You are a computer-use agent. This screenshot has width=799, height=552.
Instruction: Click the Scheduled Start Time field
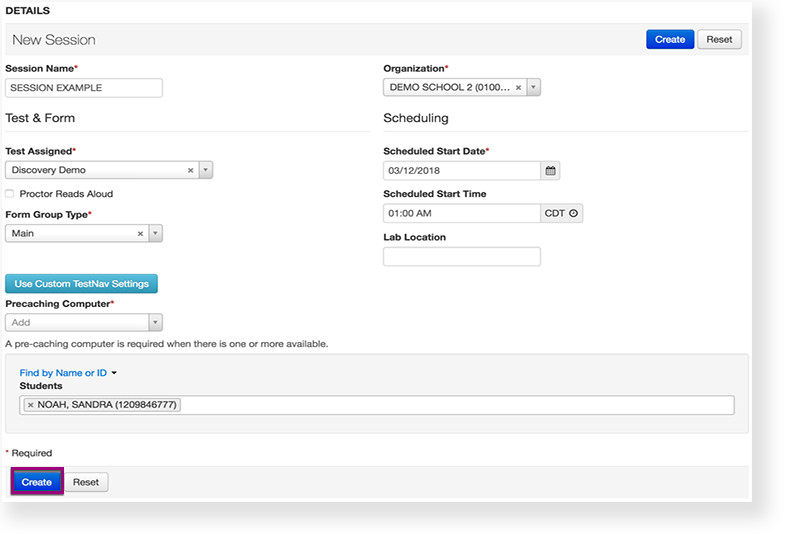[x=461, y=213]
